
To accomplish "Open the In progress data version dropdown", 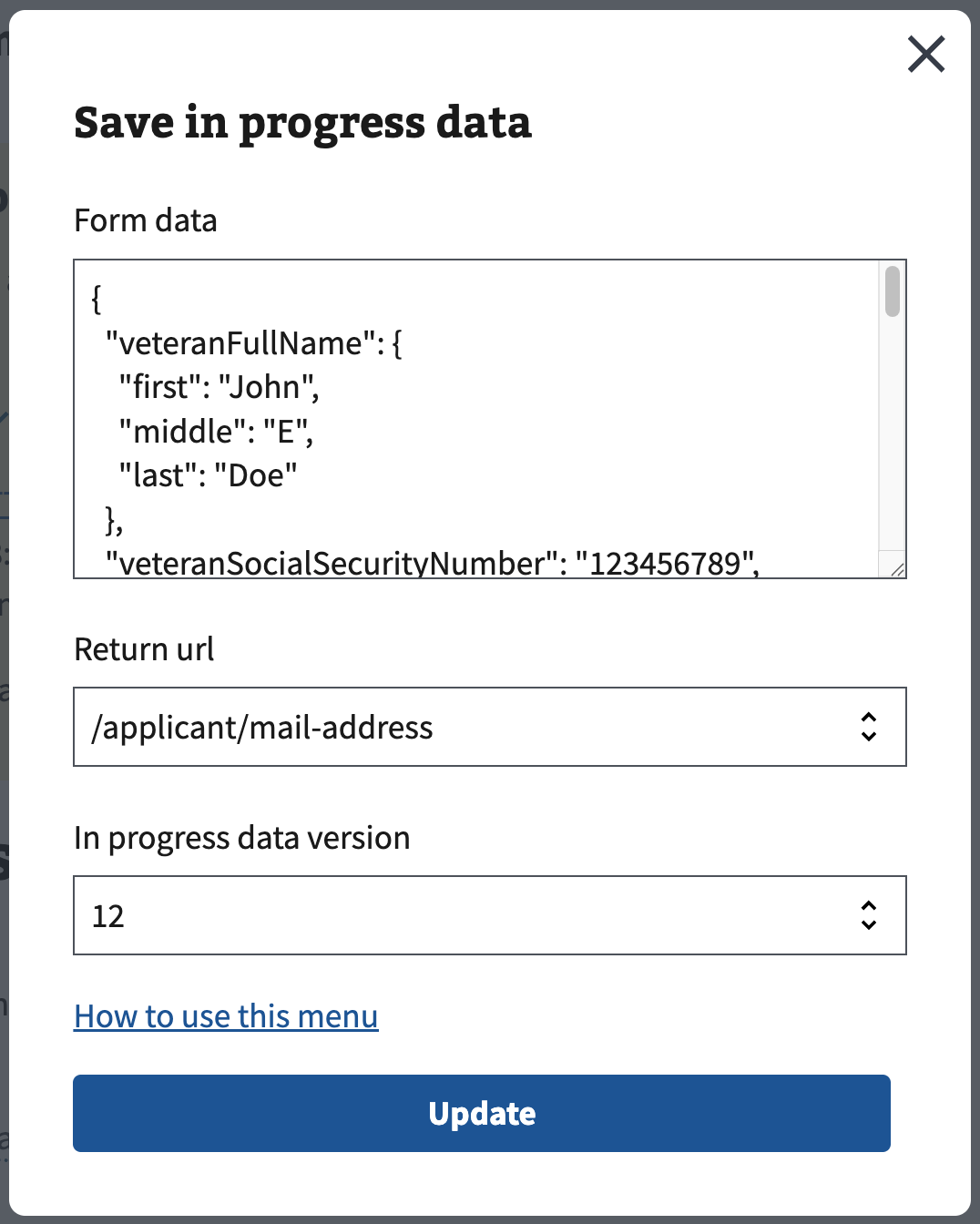I will point(490,915).
